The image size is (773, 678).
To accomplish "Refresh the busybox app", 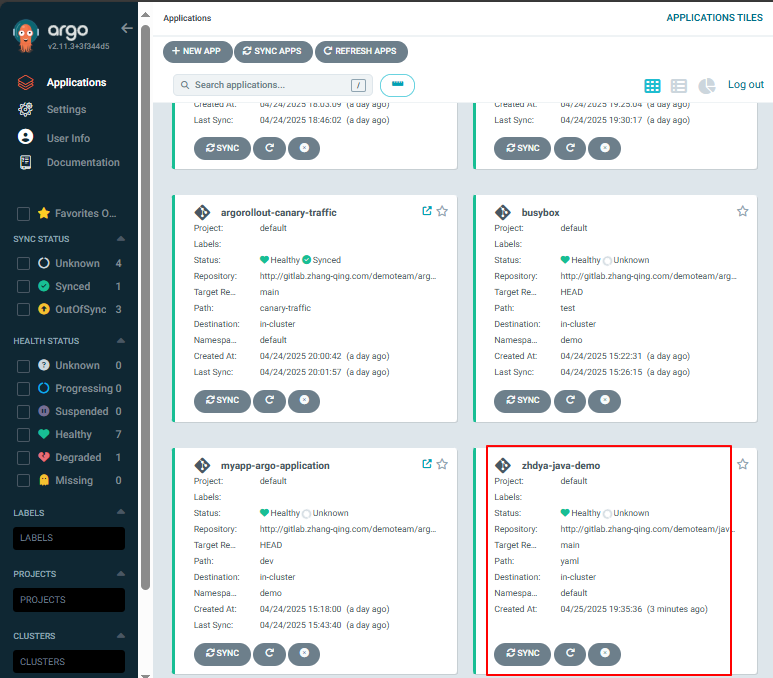I will point(570,400).
